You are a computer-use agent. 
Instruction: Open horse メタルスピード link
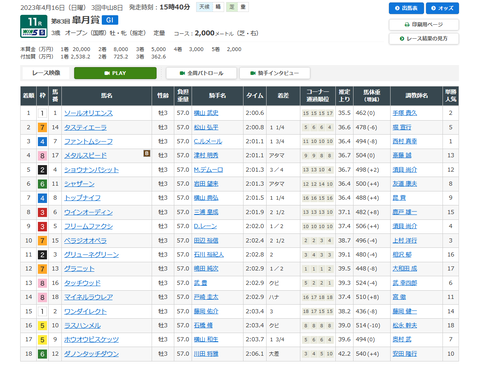[x=85, y=156]
